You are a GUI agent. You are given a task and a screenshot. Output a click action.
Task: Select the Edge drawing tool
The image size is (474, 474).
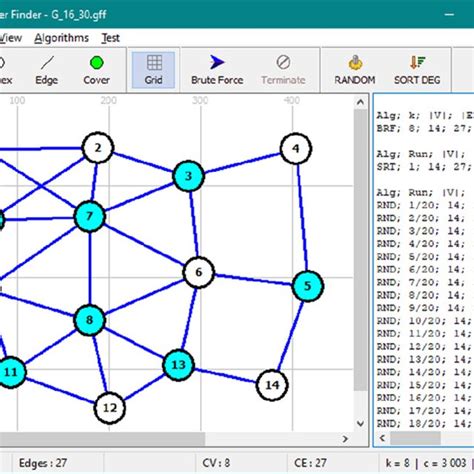47,70
